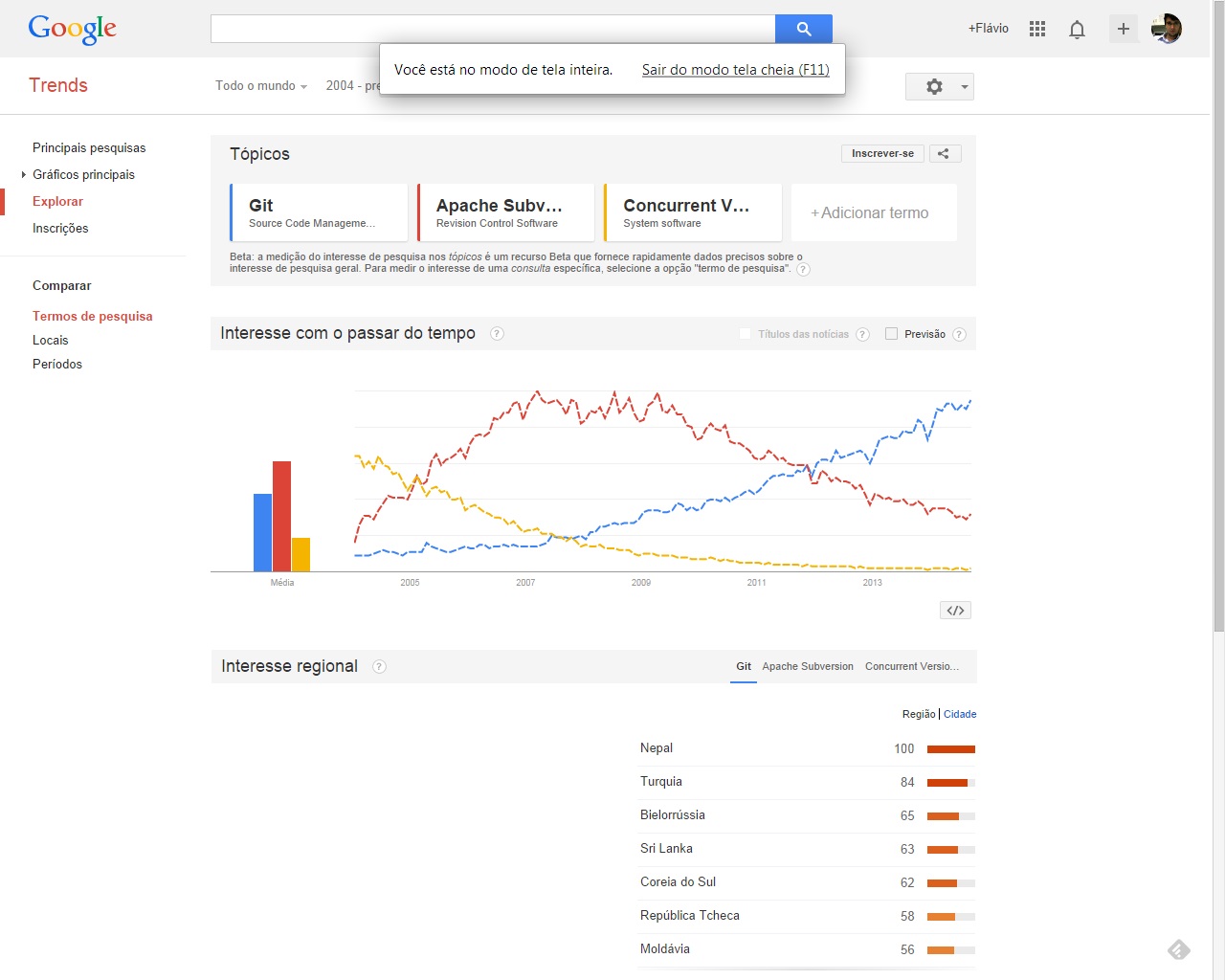Viewport: 1225px width, 980px height.
Task: Open the notifications bell
Action: pyautogui.click(x=1077, y=30)
